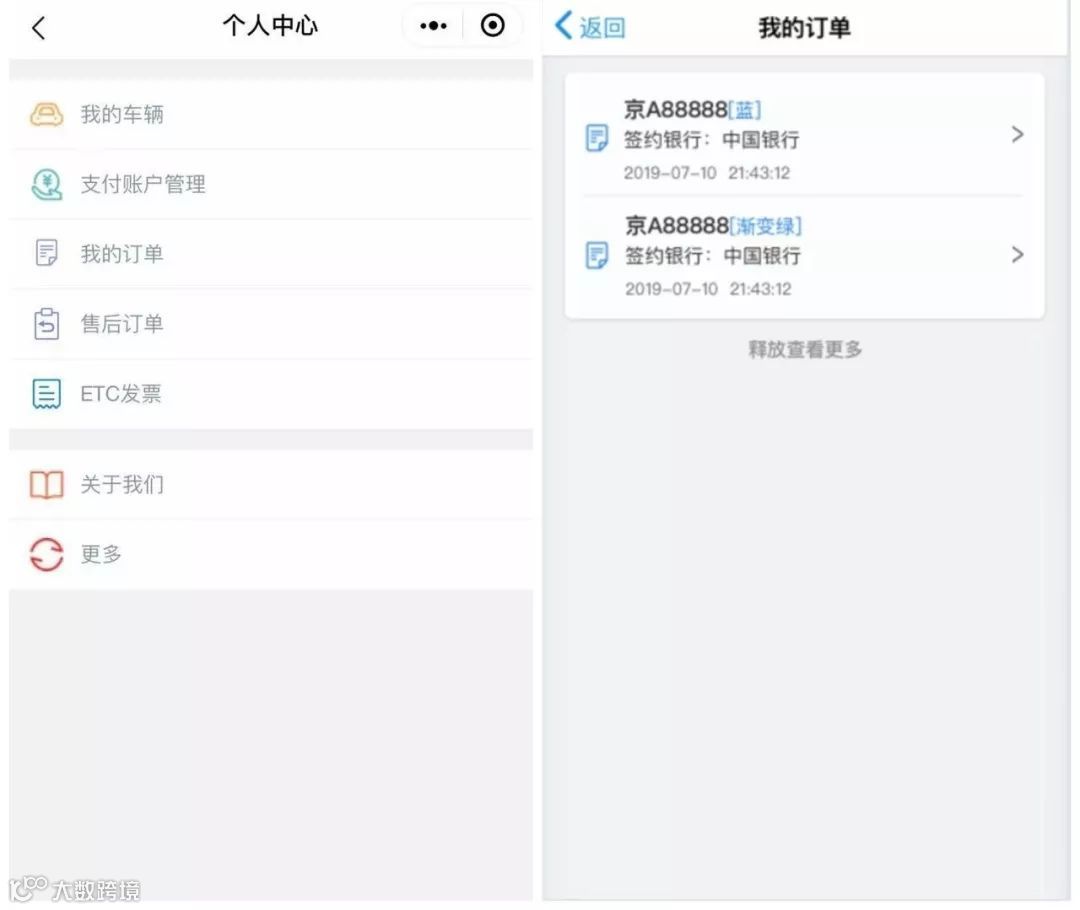Select the 更多 menu entry

271,554
